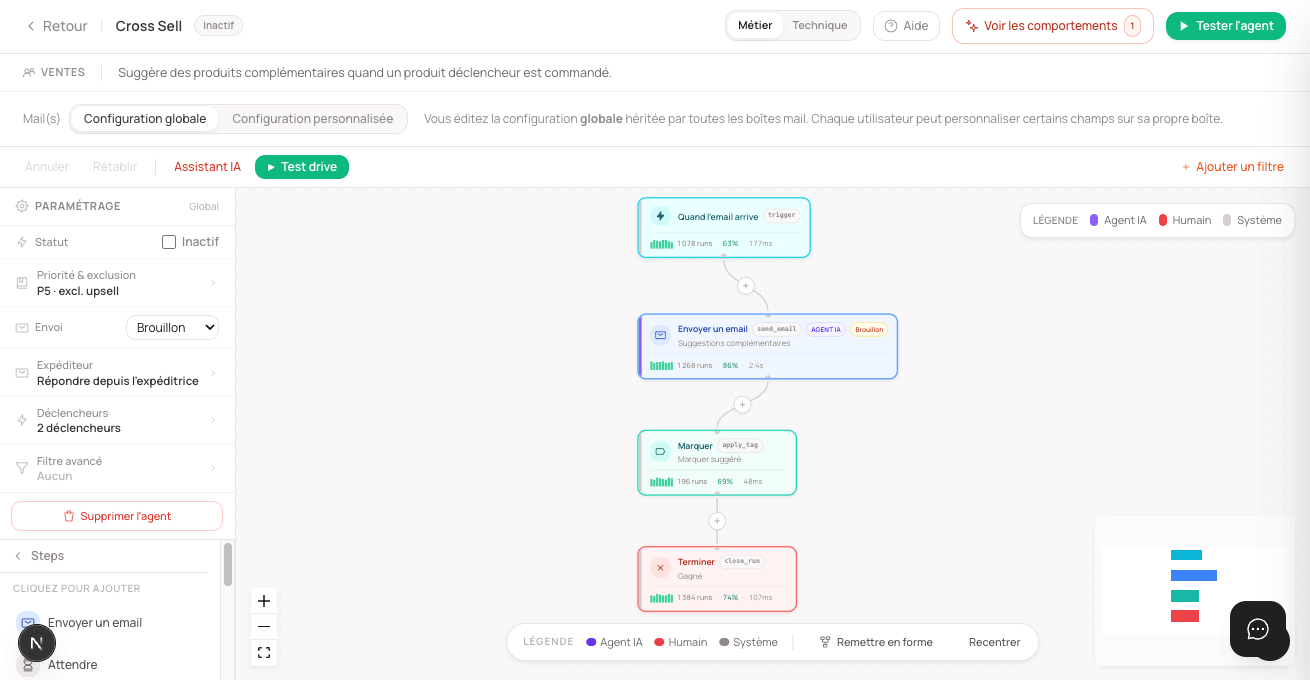The image size is (1310, 680).
Task: Select Configuration personnalisée option
Action: tap(313, 119)
